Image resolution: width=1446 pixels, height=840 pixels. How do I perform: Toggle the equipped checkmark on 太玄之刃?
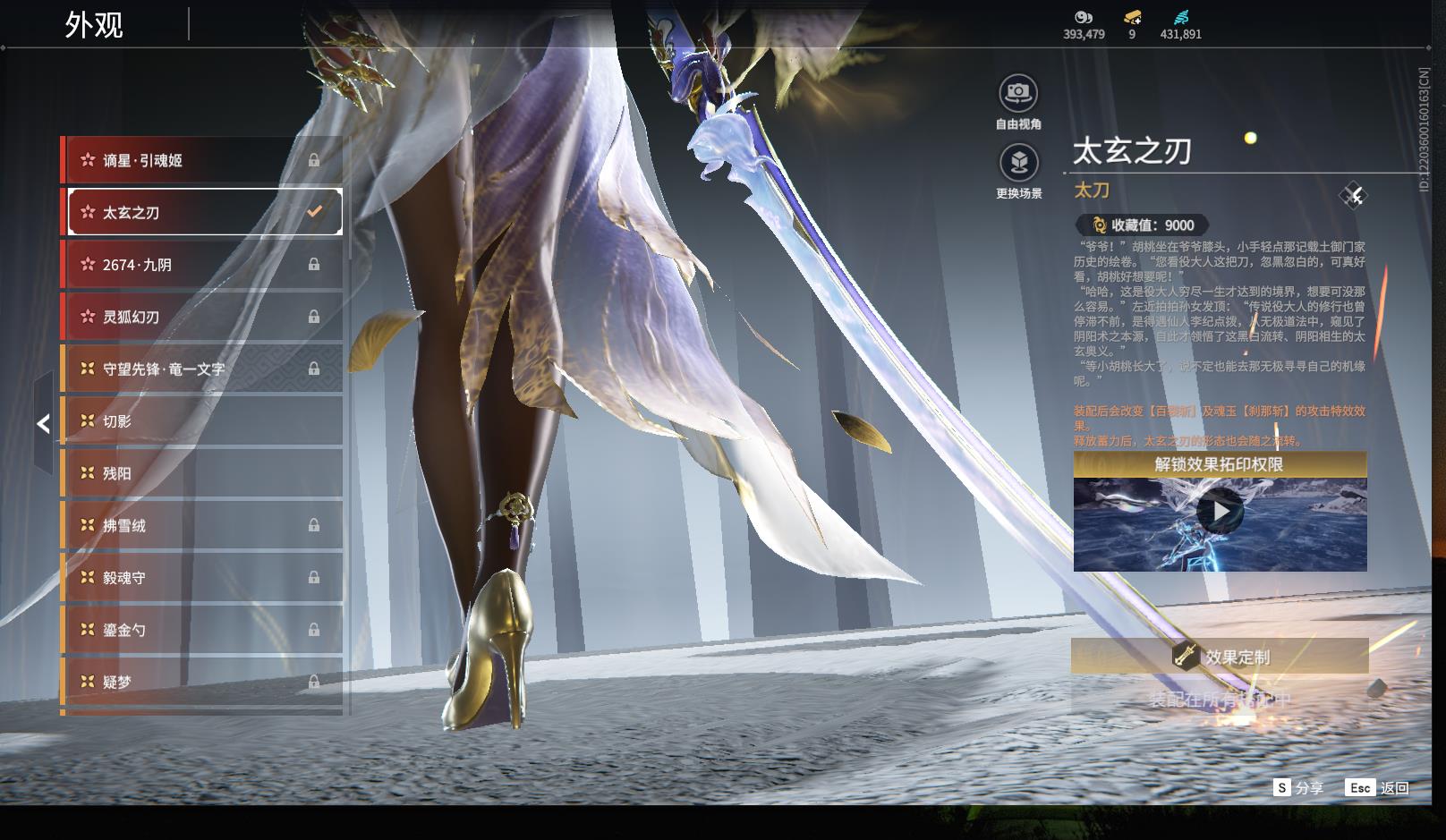pyautogui.click(x=314, y=212)
